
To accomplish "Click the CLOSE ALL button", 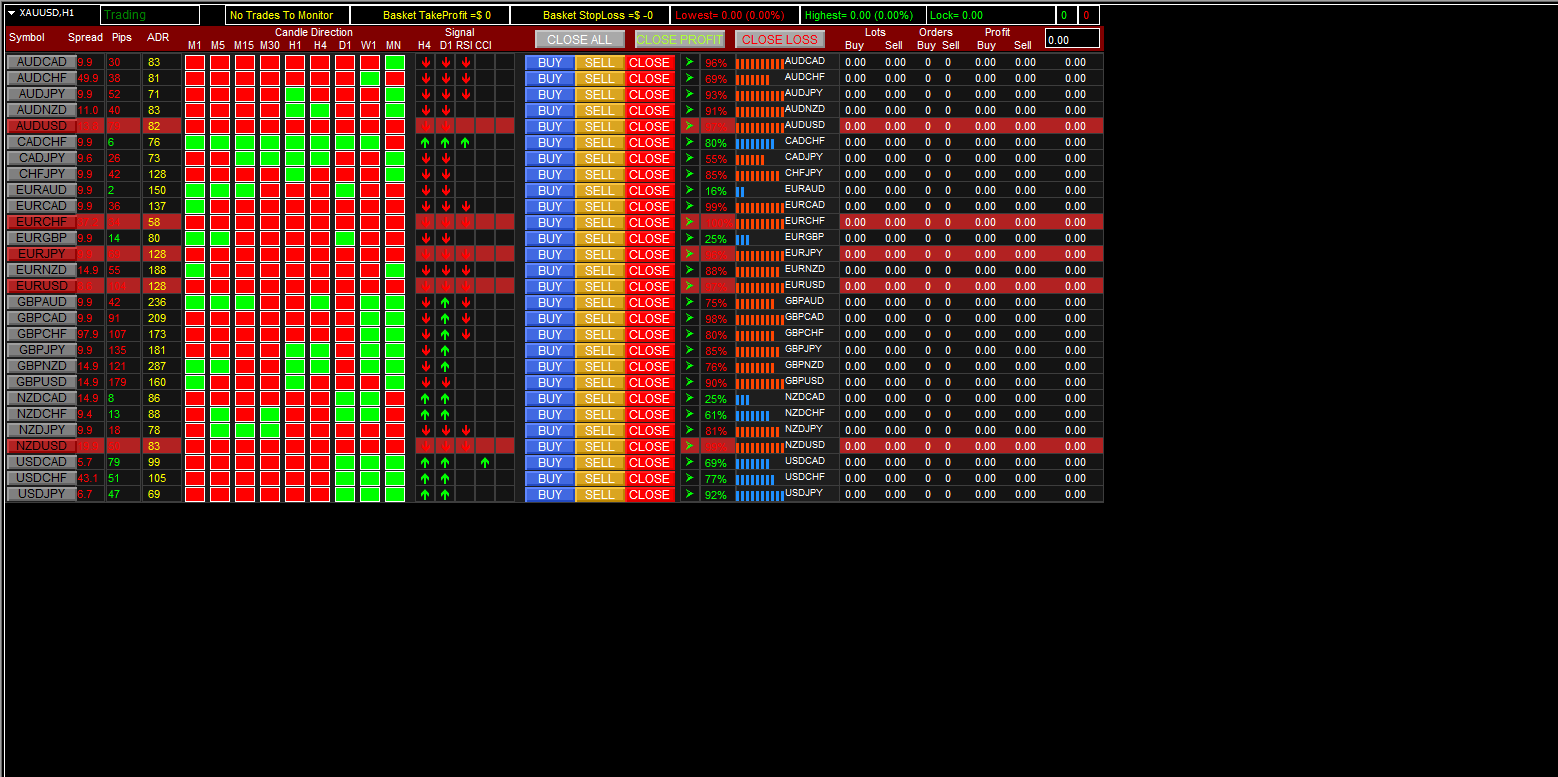I will click(580, 39).
